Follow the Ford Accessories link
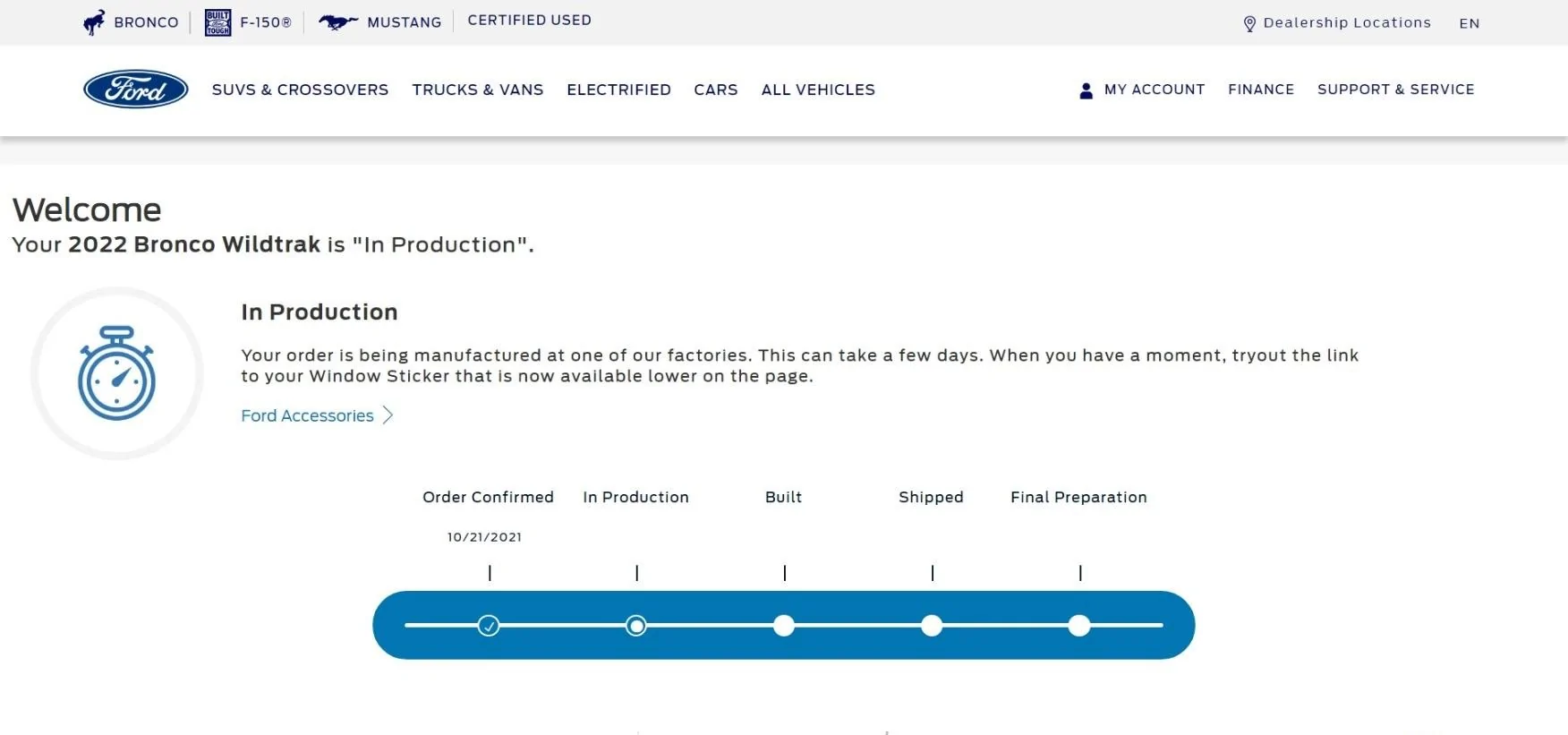Image resolution: width=1568 pixels, height=735 pixels. tap(307, 415)
